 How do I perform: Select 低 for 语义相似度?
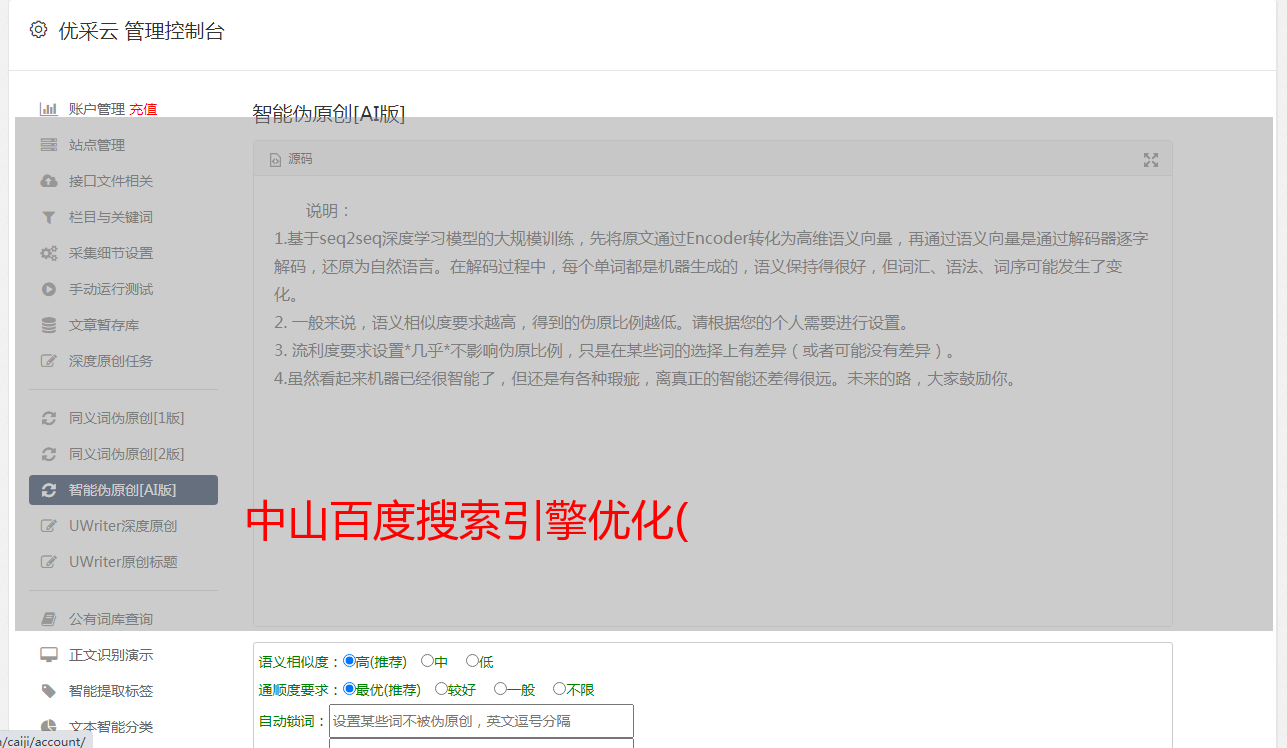(472, 661)
